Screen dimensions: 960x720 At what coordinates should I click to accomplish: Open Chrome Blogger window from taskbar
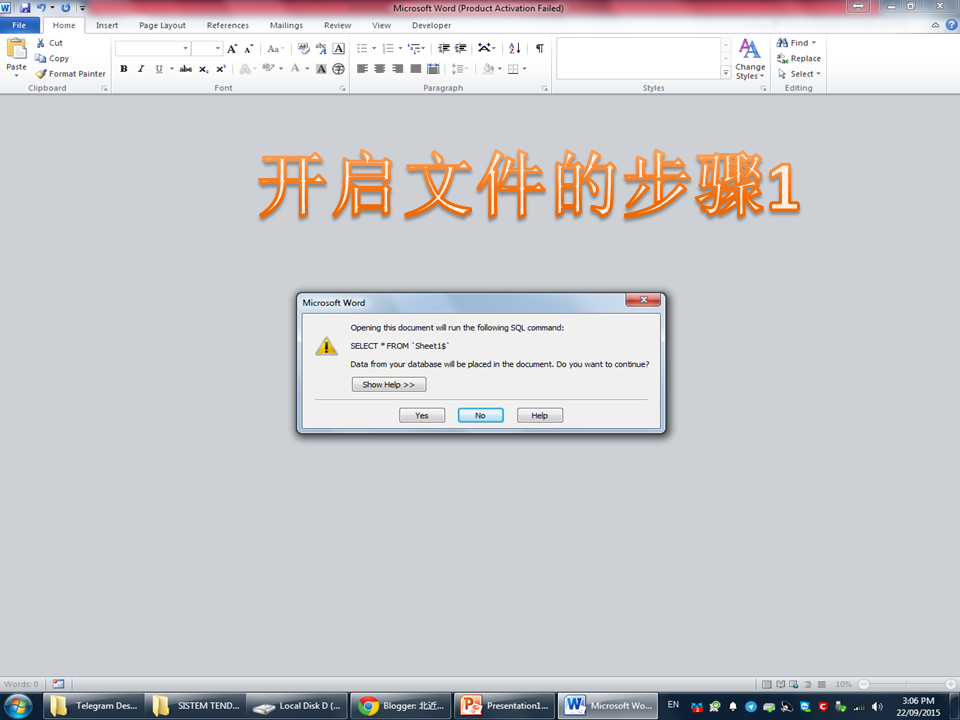click(401, 706)
